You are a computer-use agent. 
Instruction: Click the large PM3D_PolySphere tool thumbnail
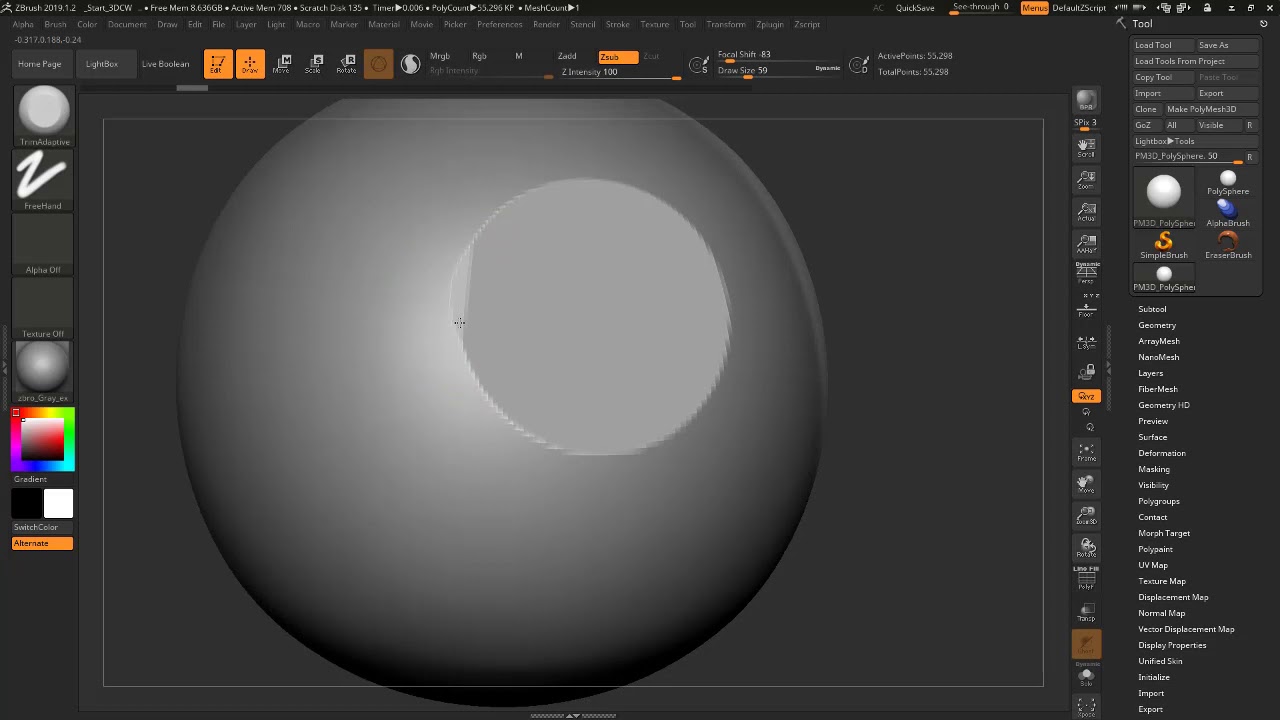click(x=1164, y=197)
